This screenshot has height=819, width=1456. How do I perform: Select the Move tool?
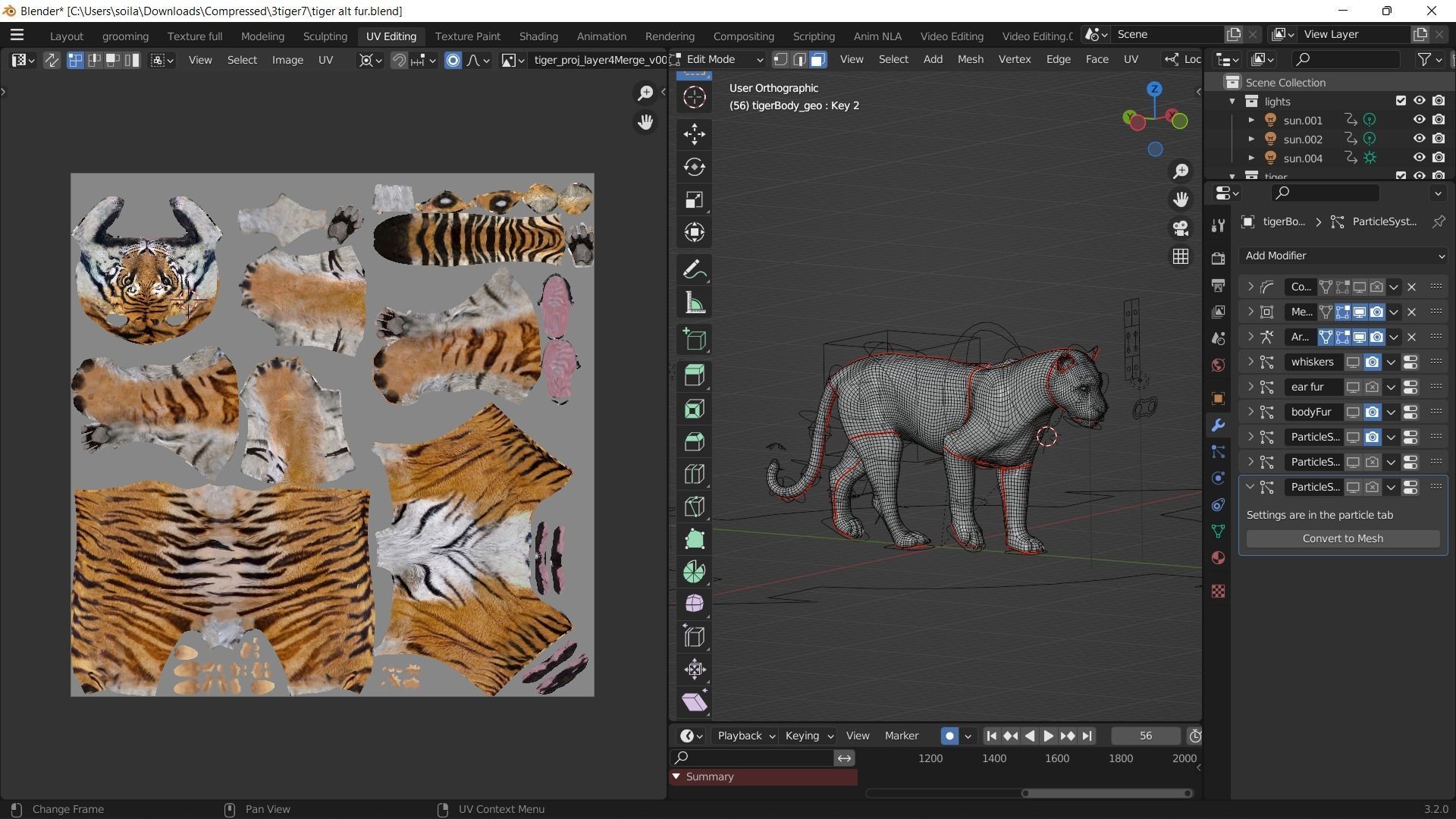point(694,134)
